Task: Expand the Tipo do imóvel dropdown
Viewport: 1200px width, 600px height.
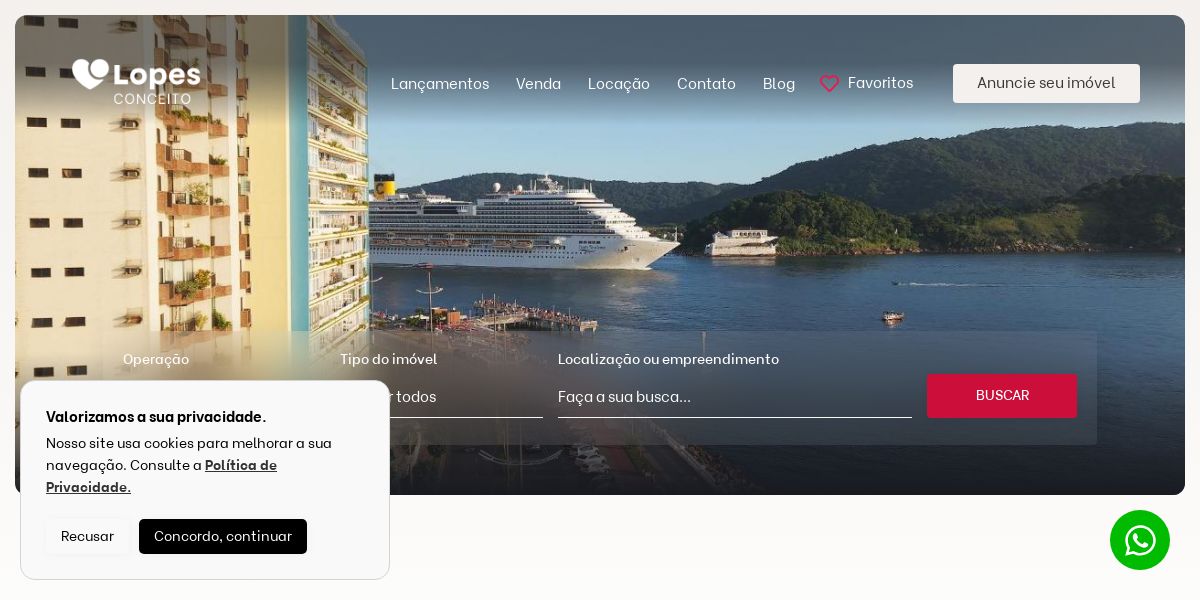Action: click(x=466, y=397)
